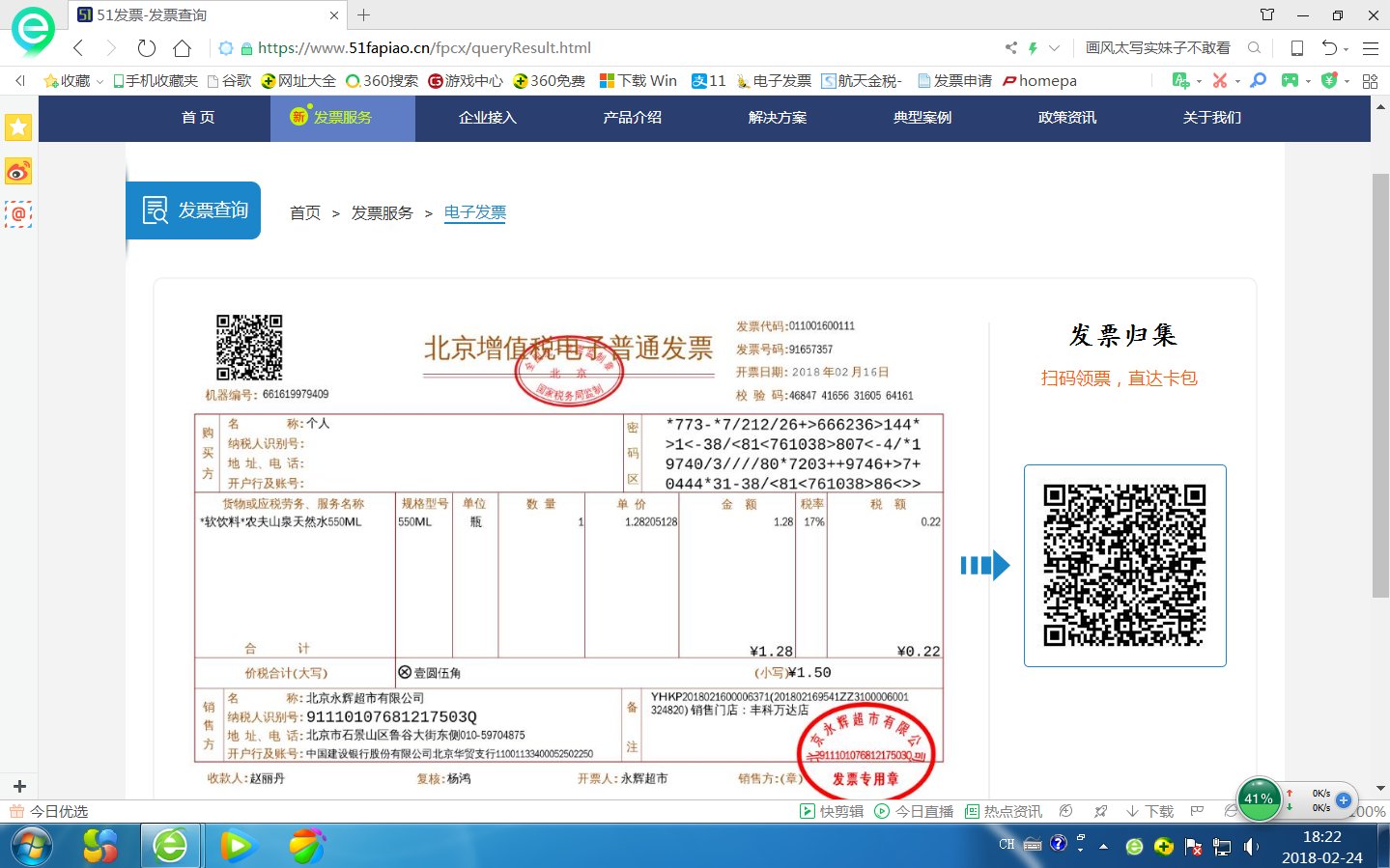Click the 电子发票 breadcrumb link

coord(474,212)
